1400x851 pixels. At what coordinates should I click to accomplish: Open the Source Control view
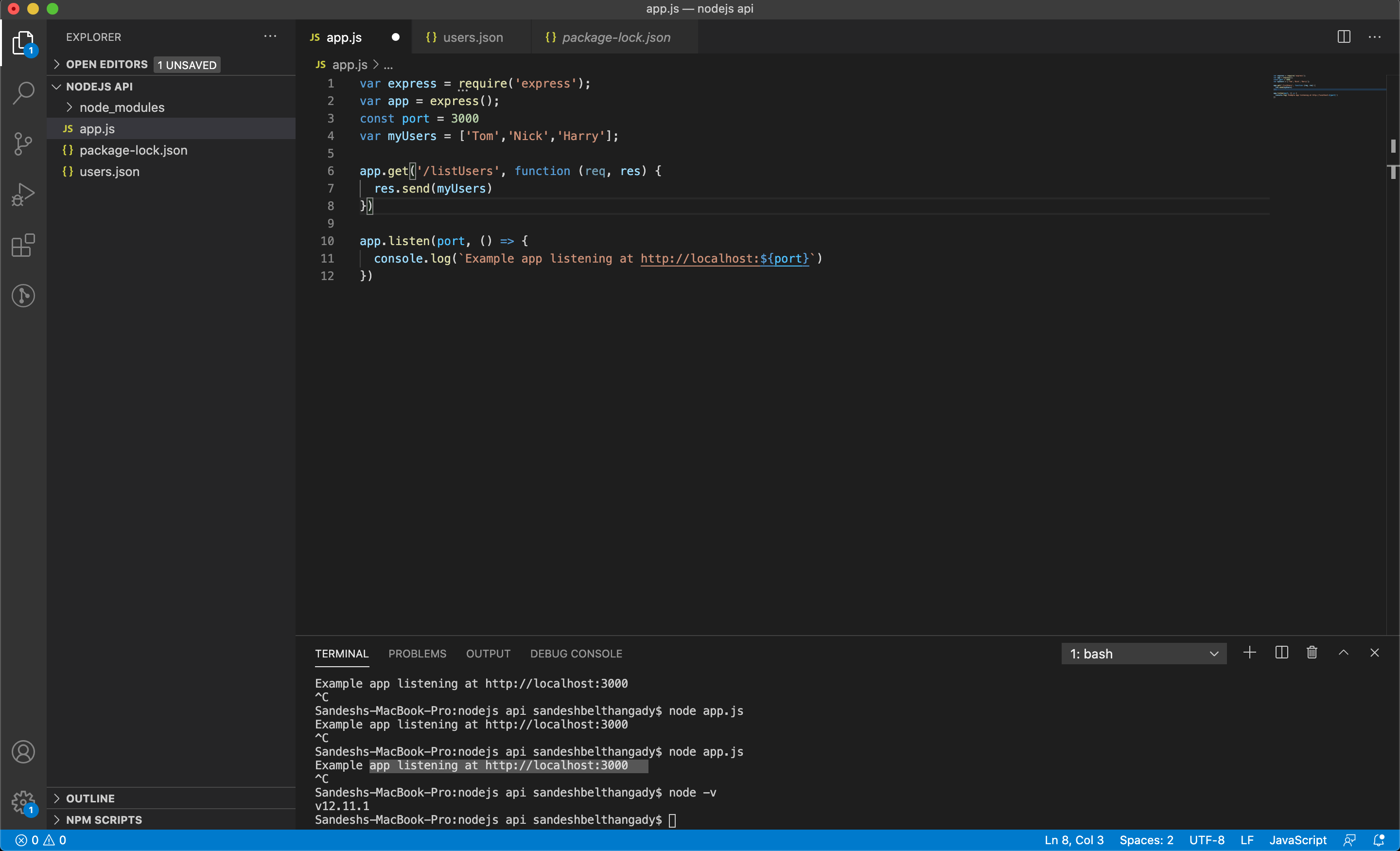point(23,144)
